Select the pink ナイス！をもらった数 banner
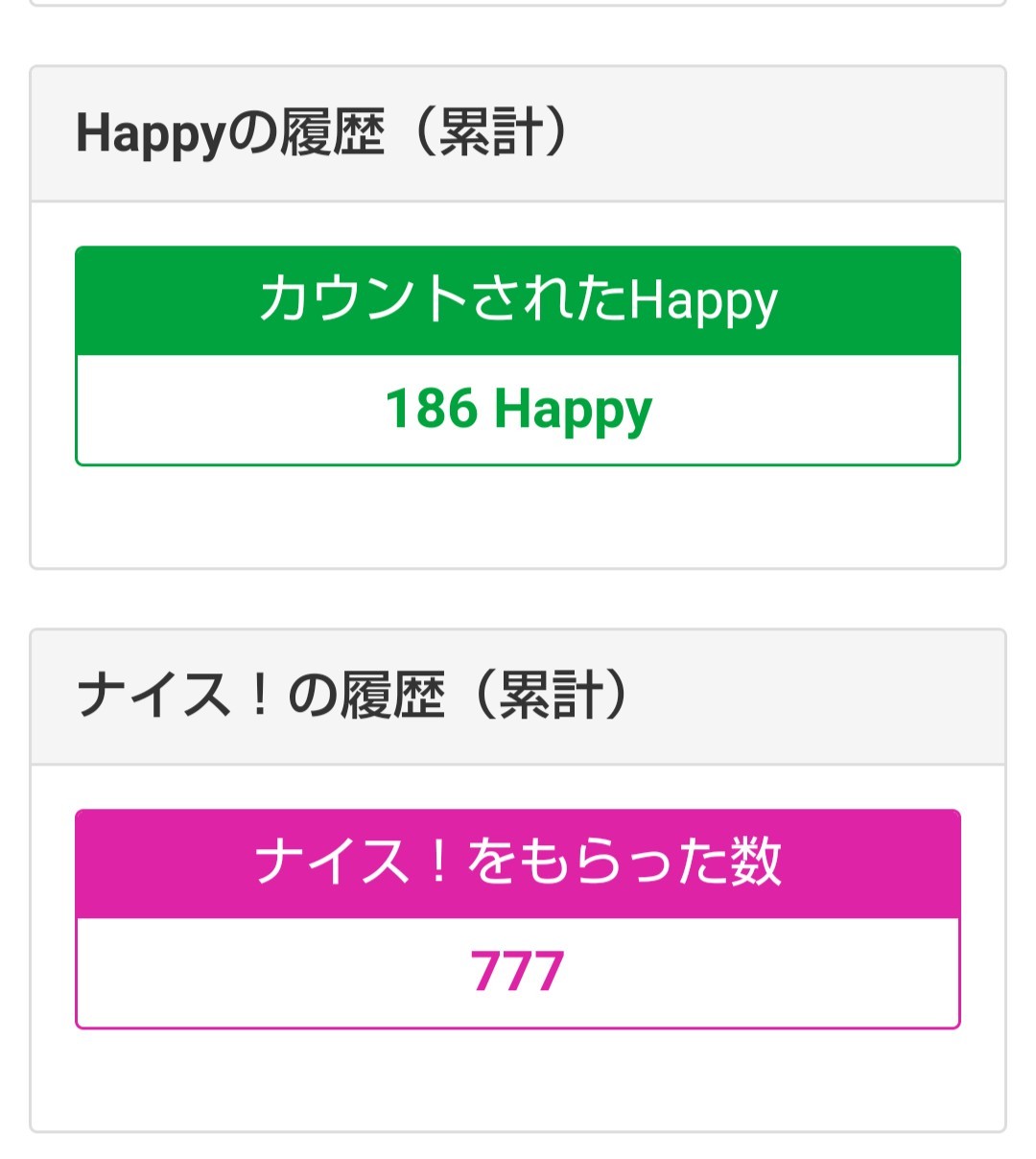This screenshot has height=1159, width=1036. 518,863
